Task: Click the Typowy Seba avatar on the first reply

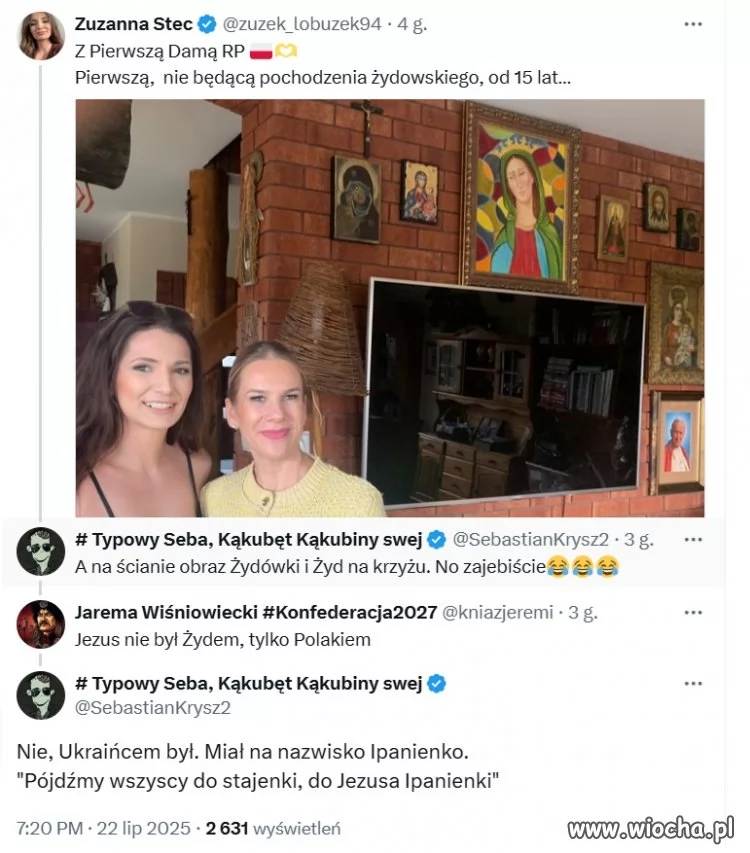Action: tap(41, 552)
